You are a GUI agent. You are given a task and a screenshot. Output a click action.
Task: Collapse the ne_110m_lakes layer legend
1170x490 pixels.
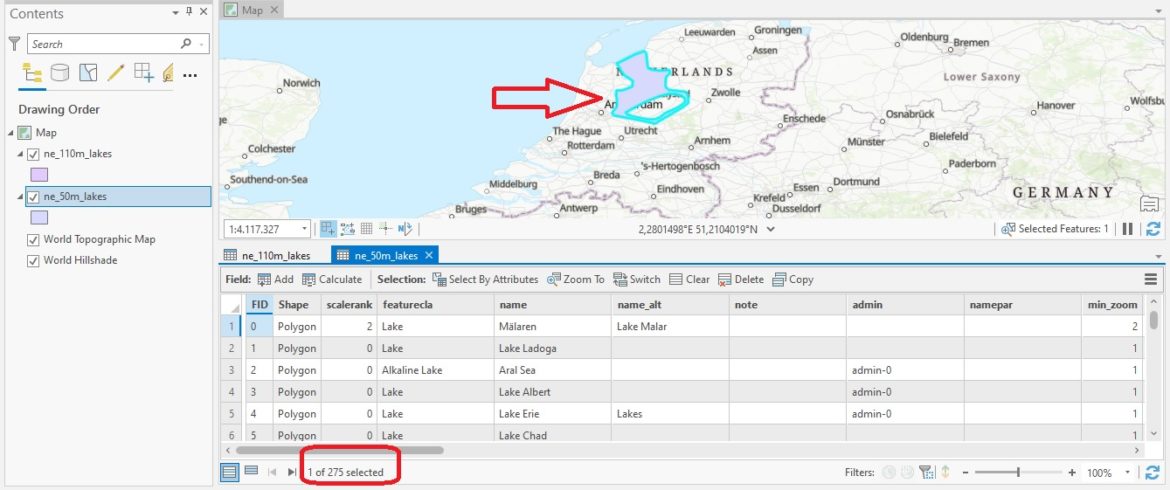tap(20, 154)
